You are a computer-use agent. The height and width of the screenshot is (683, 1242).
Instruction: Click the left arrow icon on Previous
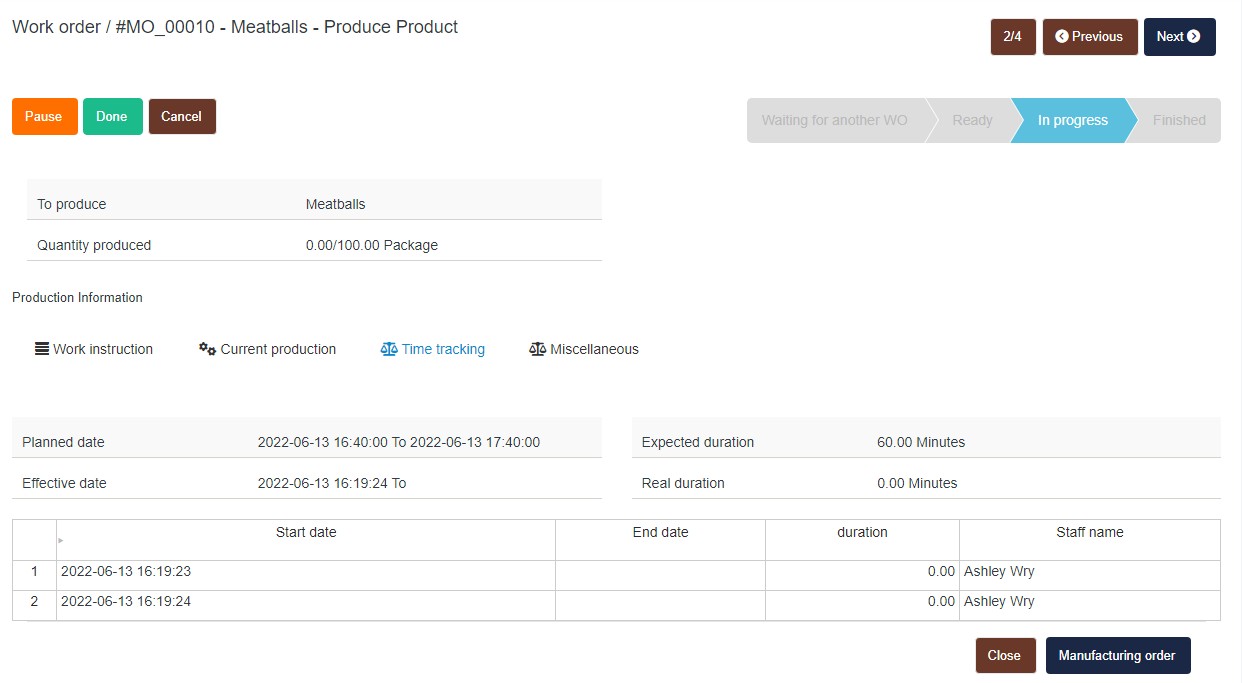pos(1062,37)
